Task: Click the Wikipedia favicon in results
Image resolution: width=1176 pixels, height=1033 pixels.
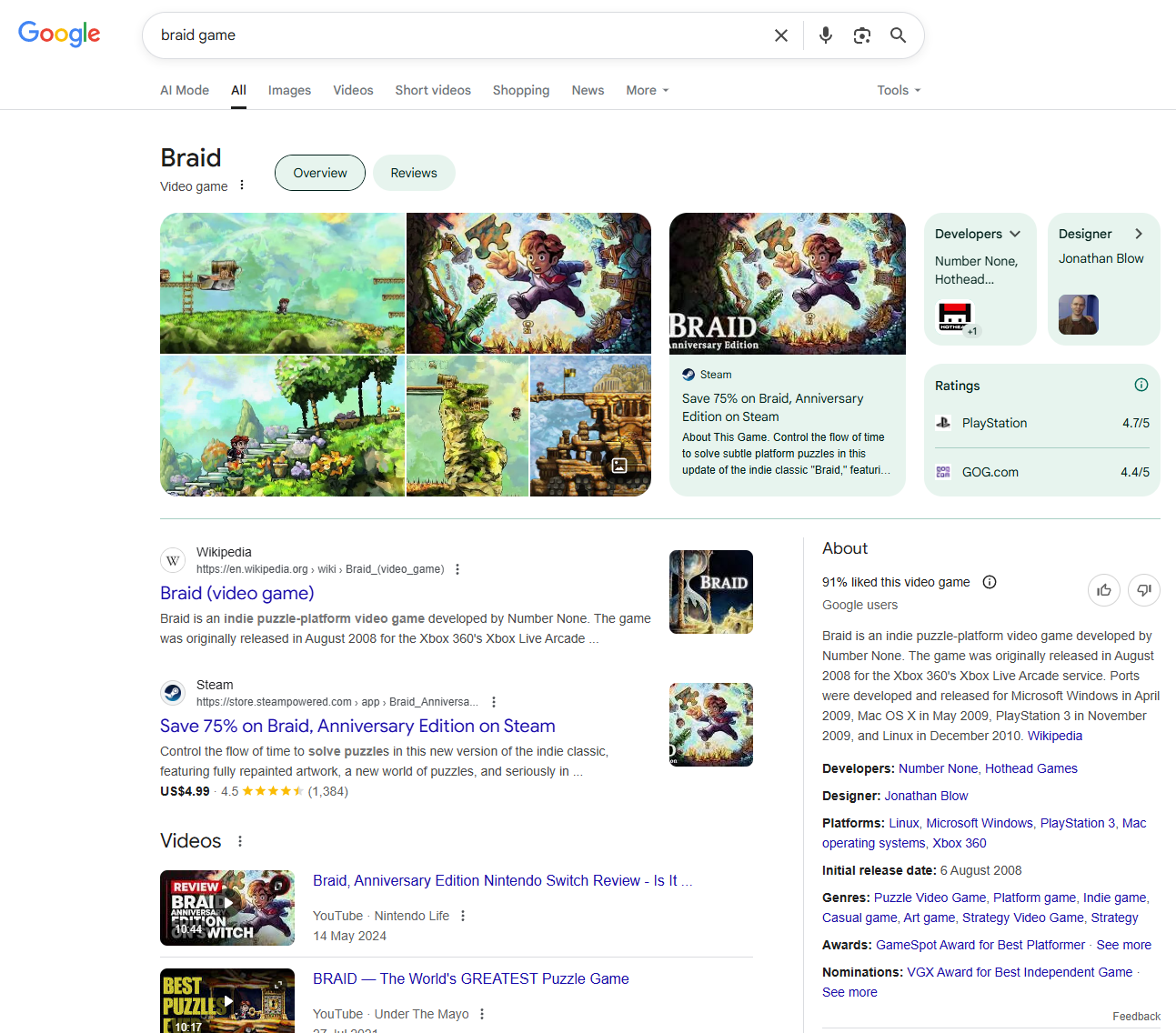Action: 173,560
